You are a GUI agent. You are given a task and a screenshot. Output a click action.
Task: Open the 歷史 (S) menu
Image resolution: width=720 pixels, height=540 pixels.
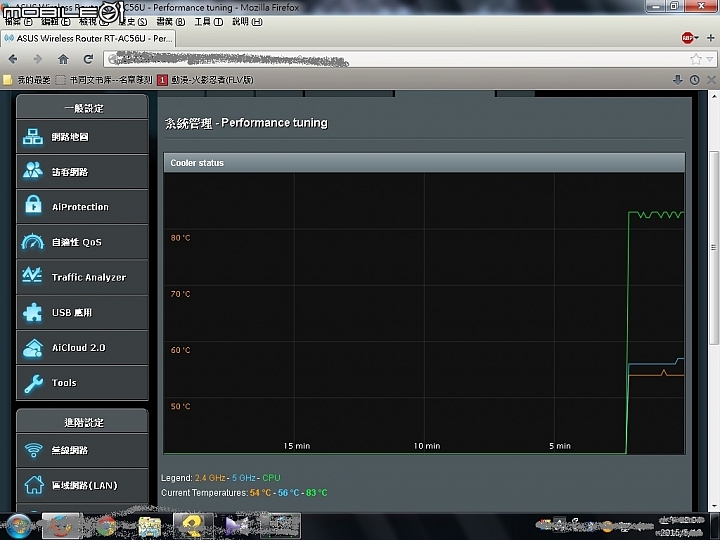click(x=133, y=22)
